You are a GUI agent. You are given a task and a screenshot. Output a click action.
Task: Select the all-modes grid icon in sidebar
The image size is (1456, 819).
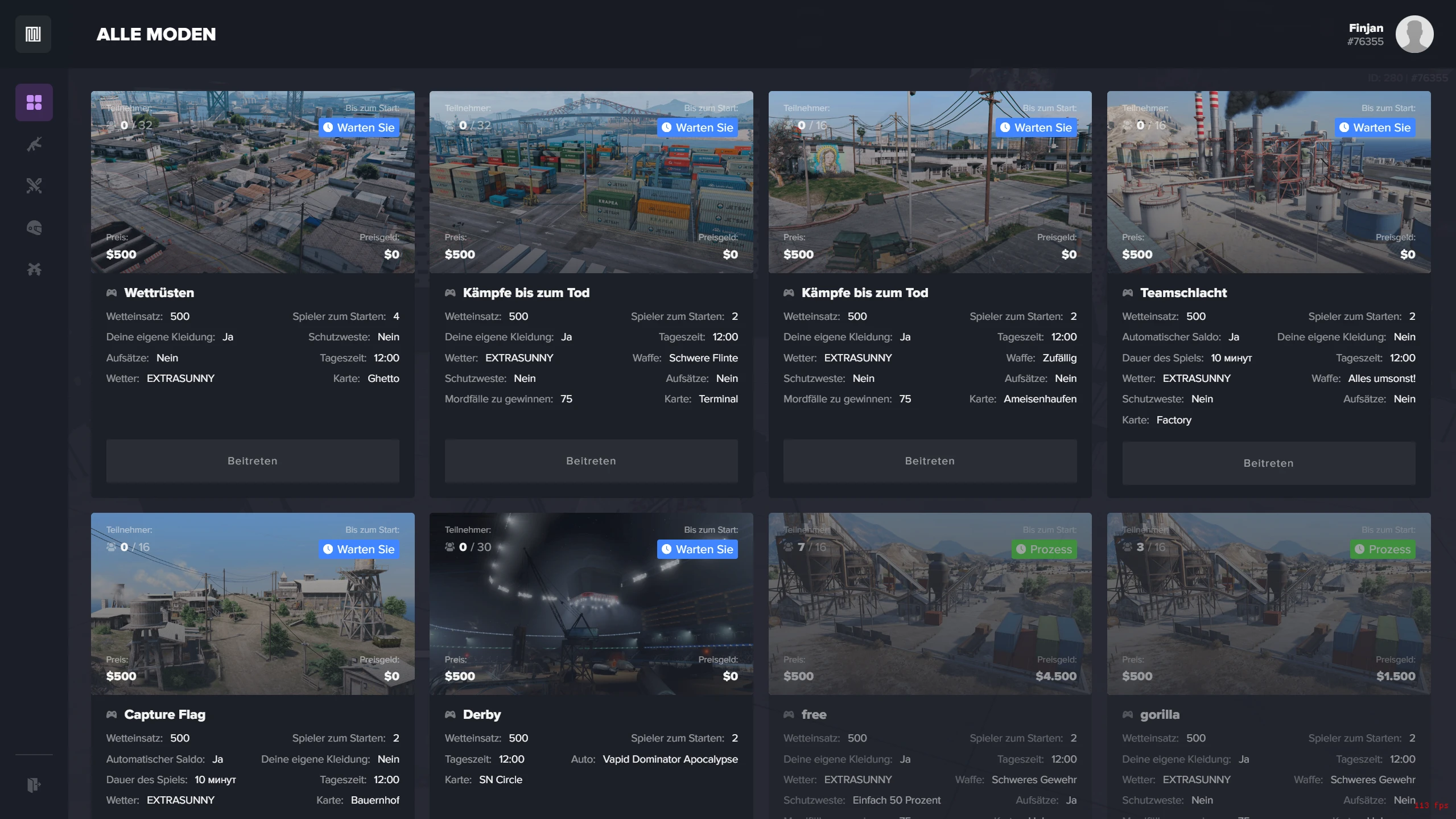pos(34,102)
